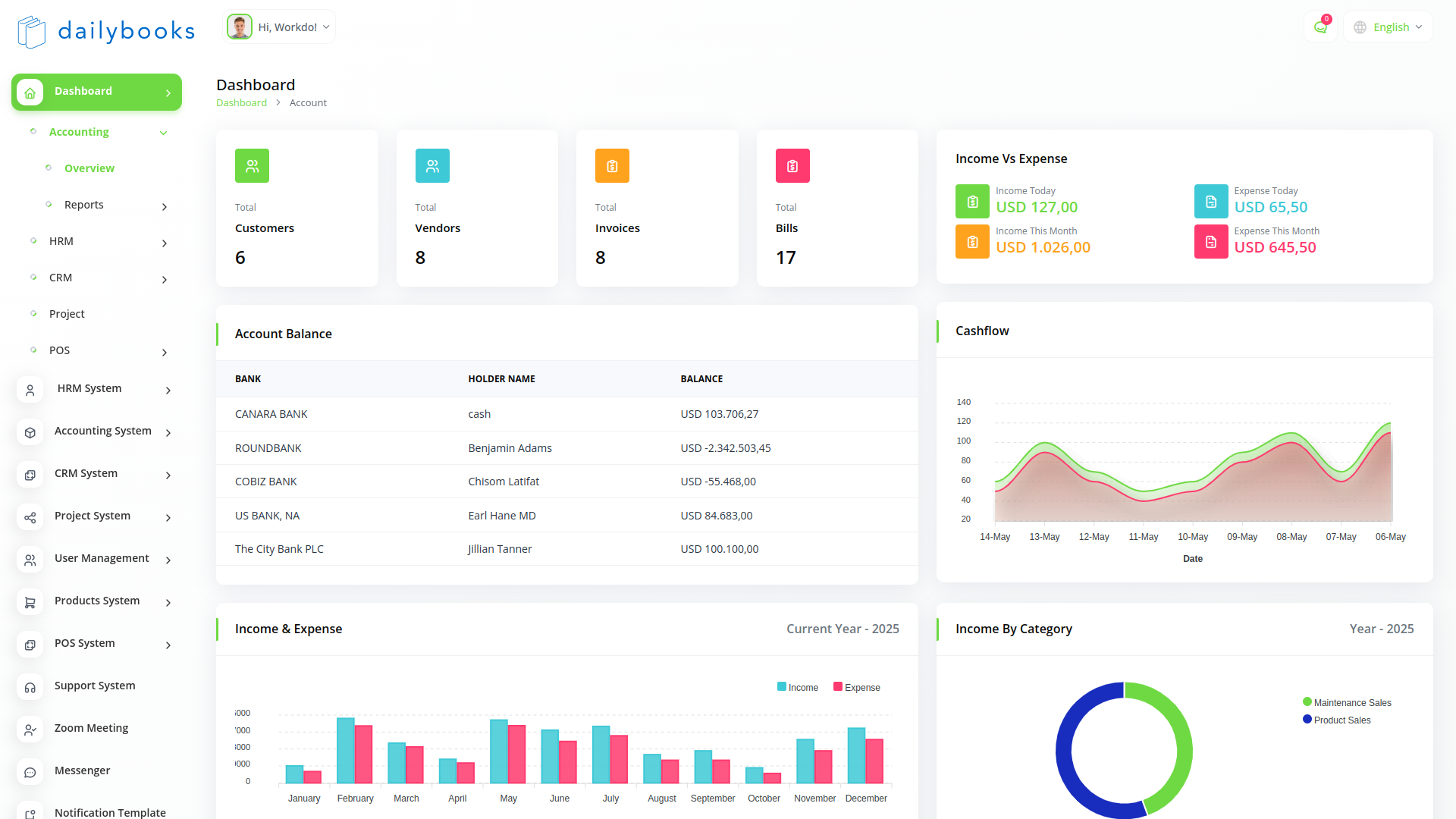This screenshot has height=819, width=1456.
Task: Click the dailybooks logo
Action: 106,31
